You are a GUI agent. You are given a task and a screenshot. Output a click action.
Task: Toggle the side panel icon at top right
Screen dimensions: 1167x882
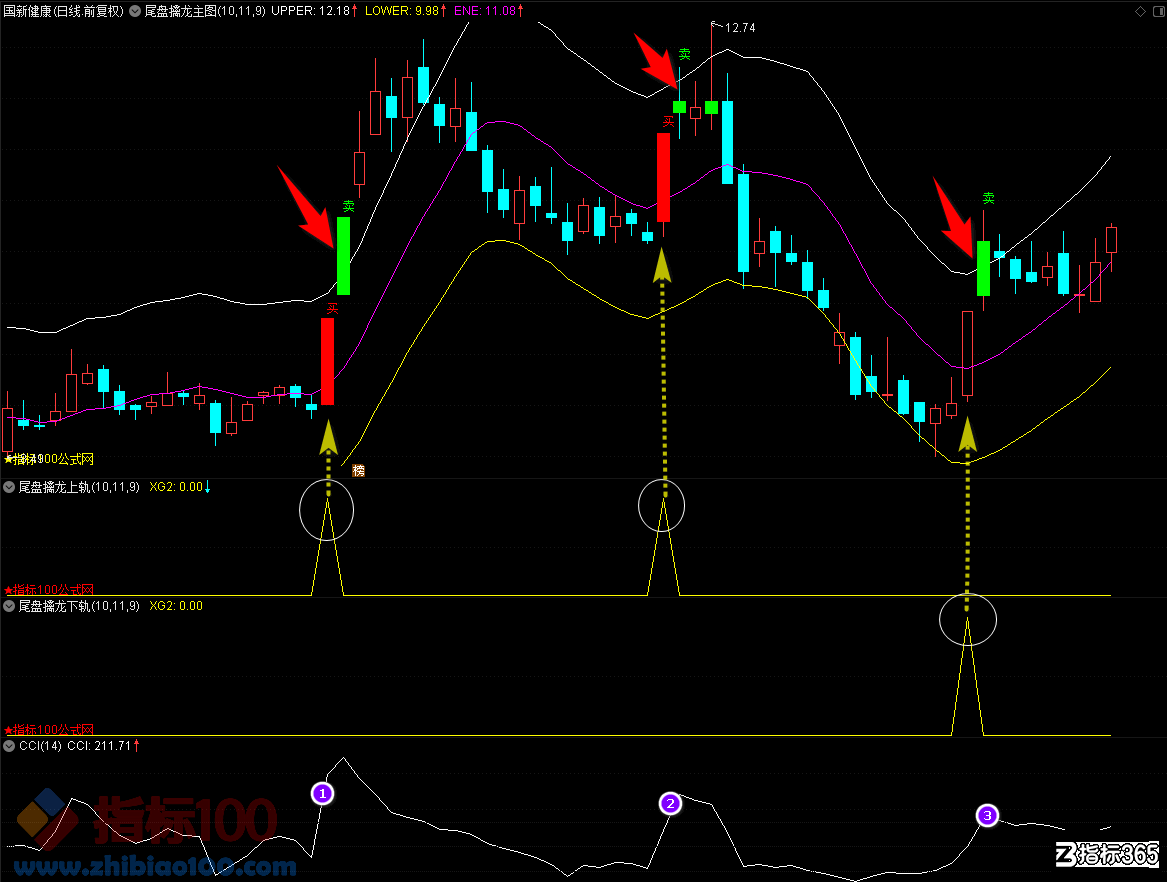[x=1157, y=11]
